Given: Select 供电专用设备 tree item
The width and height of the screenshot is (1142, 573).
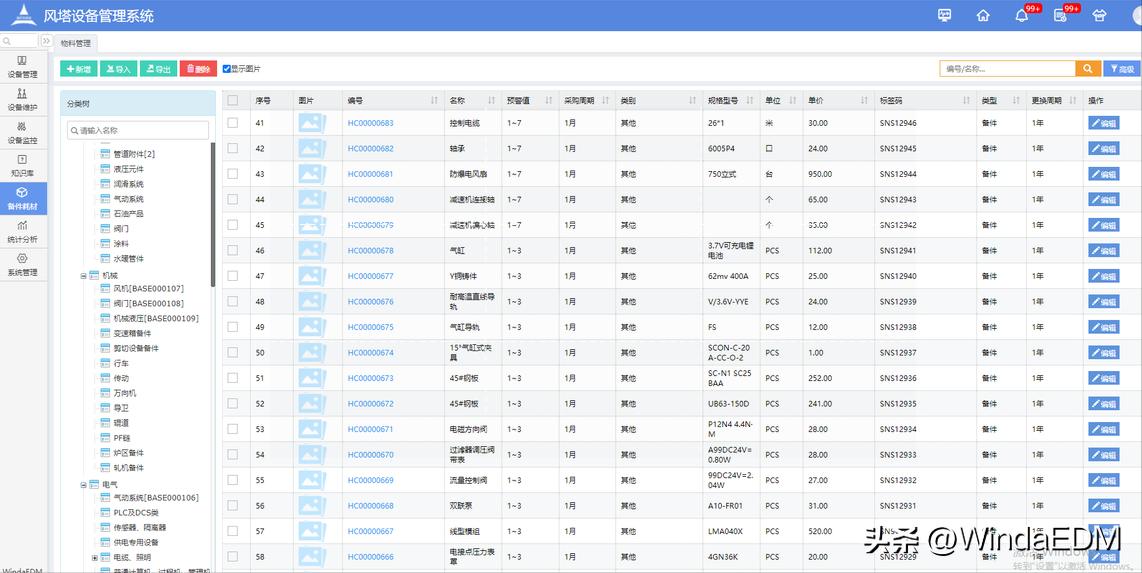Looking at the screenshot, I should (x=135, y=542).
